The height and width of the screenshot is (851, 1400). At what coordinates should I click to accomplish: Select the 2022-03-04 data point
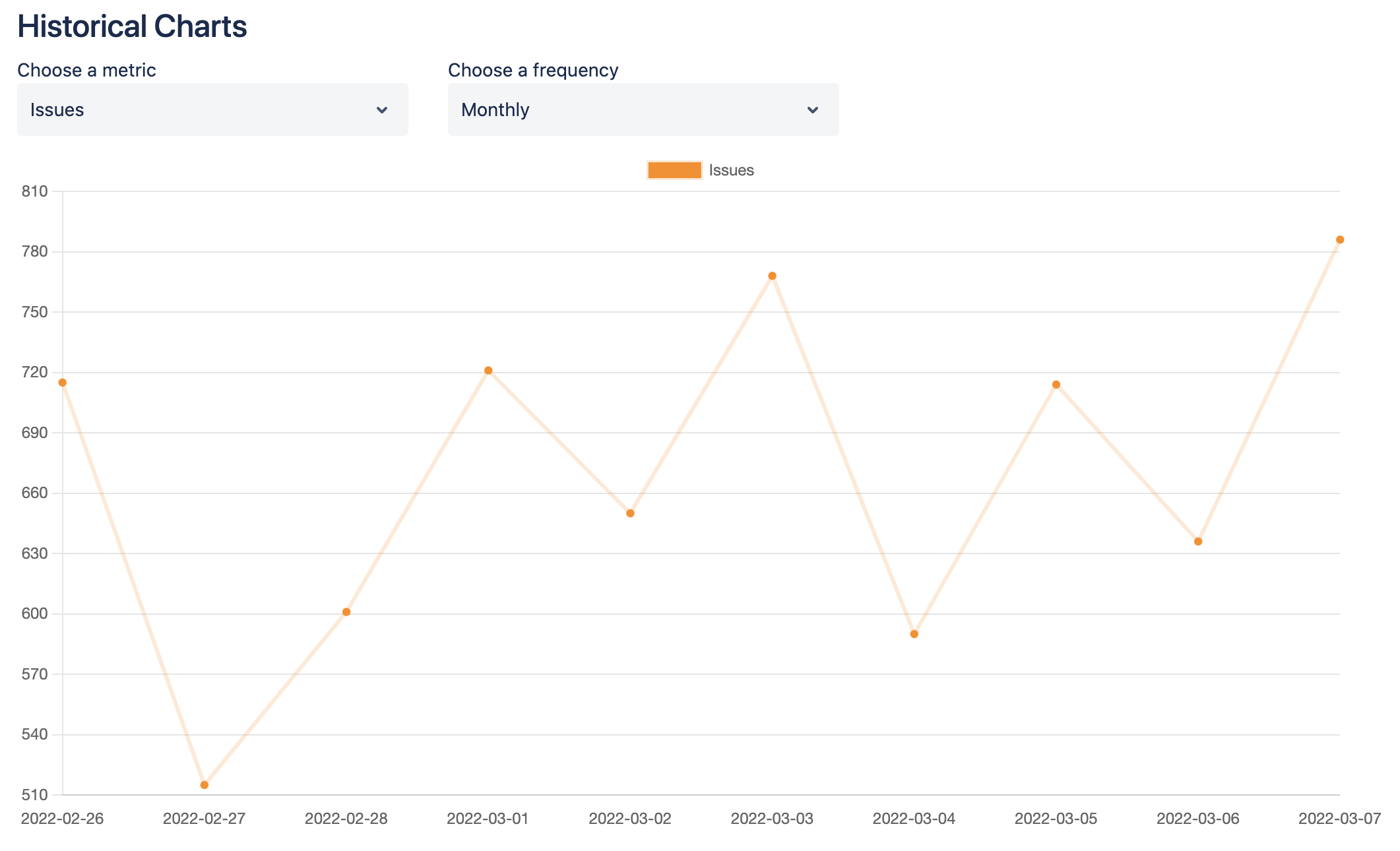pyautogui.click(x=914, y=634)
